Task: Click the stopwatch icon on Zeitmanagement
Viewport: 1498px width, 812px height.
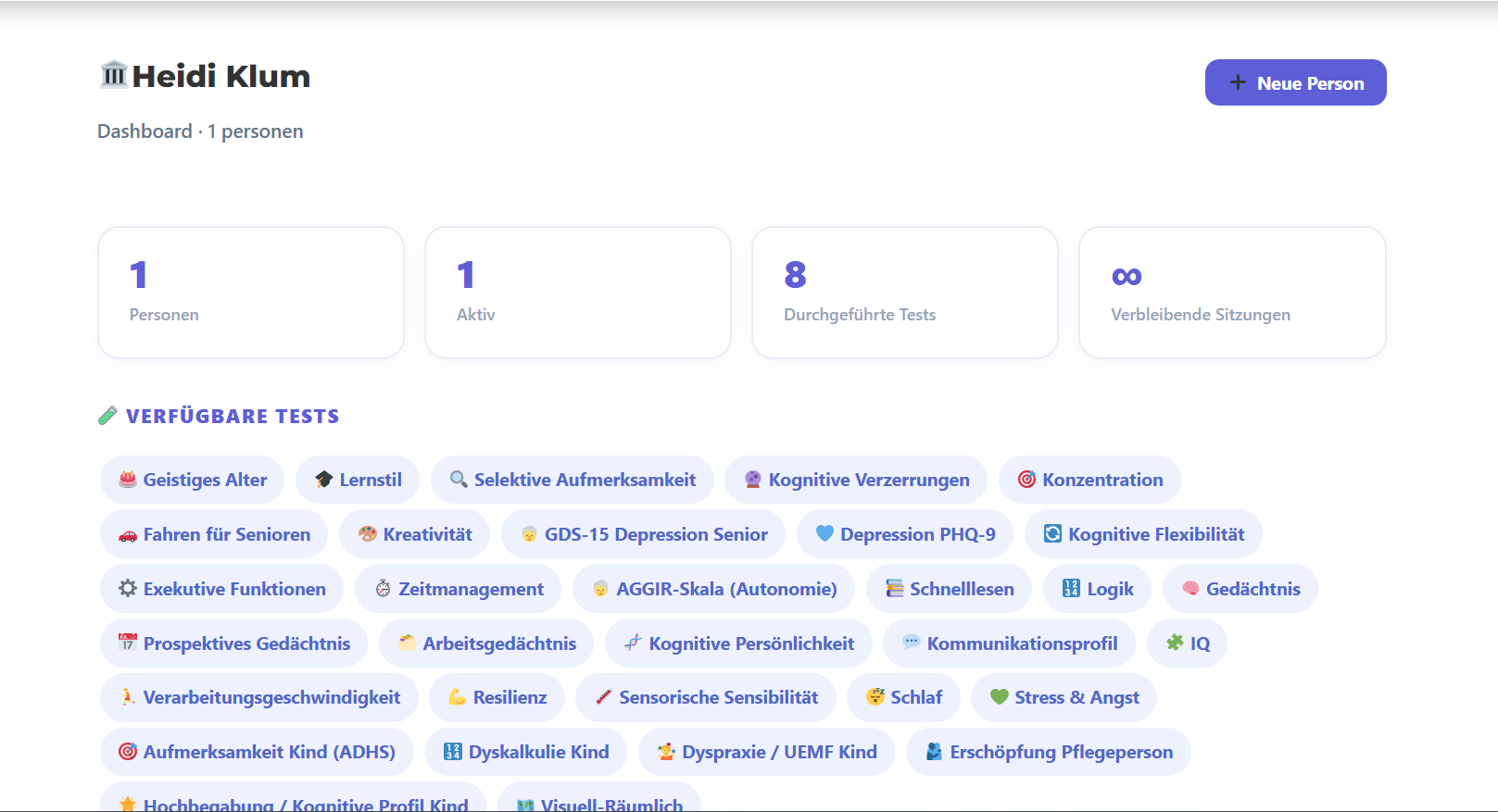Action: click(x=384, y=589)
